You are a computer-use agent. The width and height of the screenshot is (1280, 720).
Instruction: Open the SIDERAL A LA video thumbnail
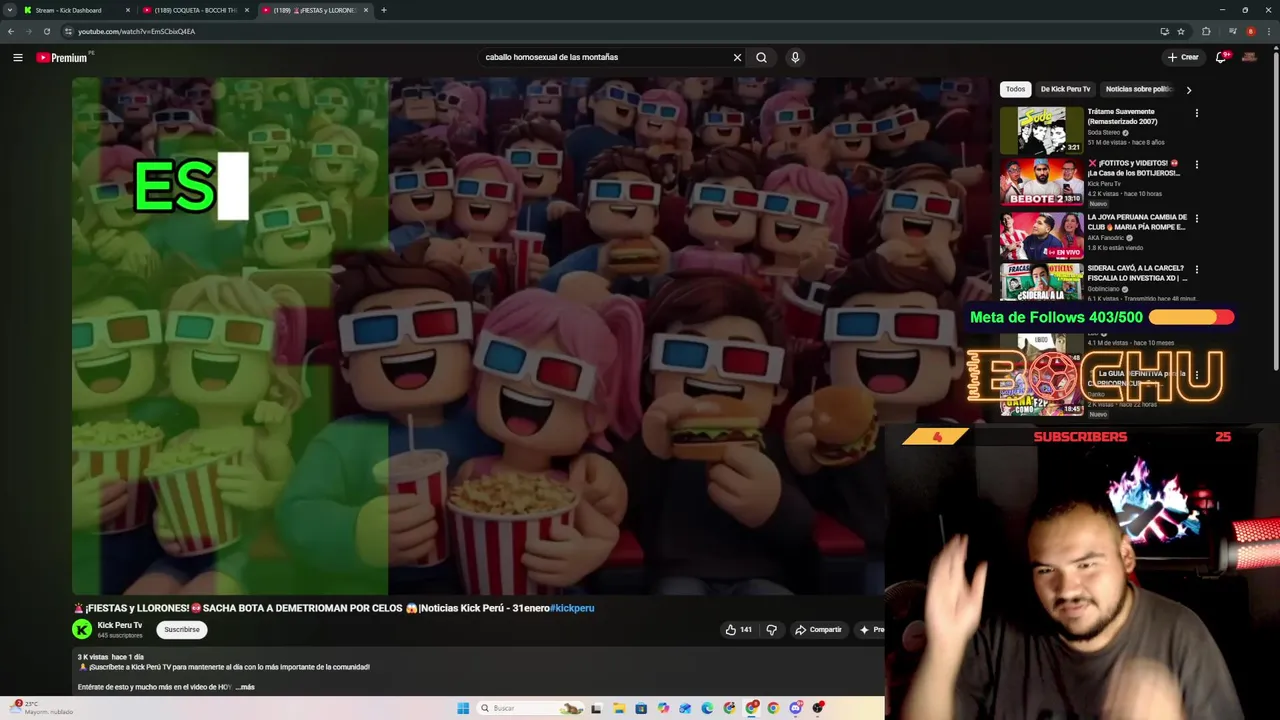coord(1041,282)
